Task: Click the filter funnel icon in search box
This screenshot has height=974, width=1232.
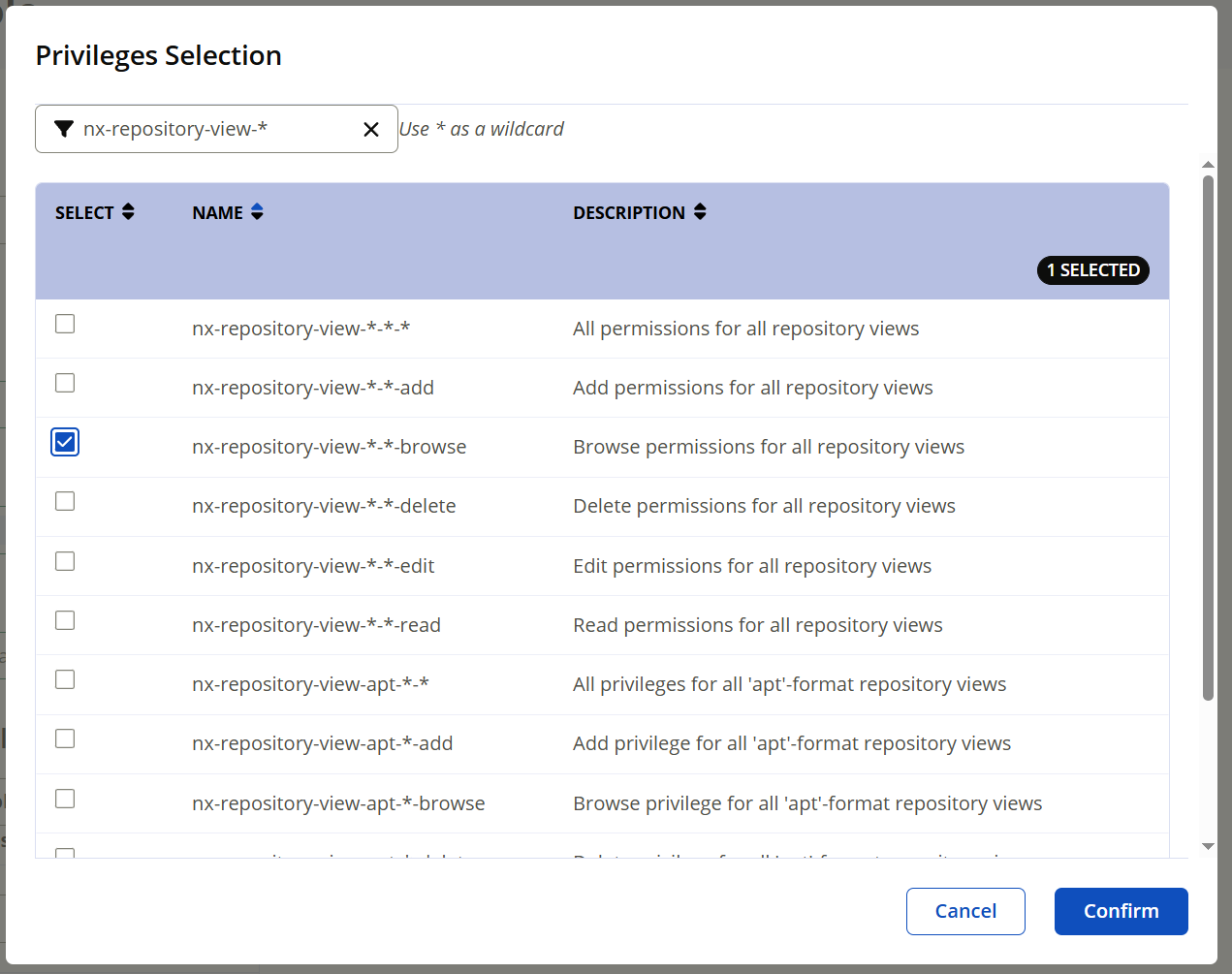Action: click(64, 129)
